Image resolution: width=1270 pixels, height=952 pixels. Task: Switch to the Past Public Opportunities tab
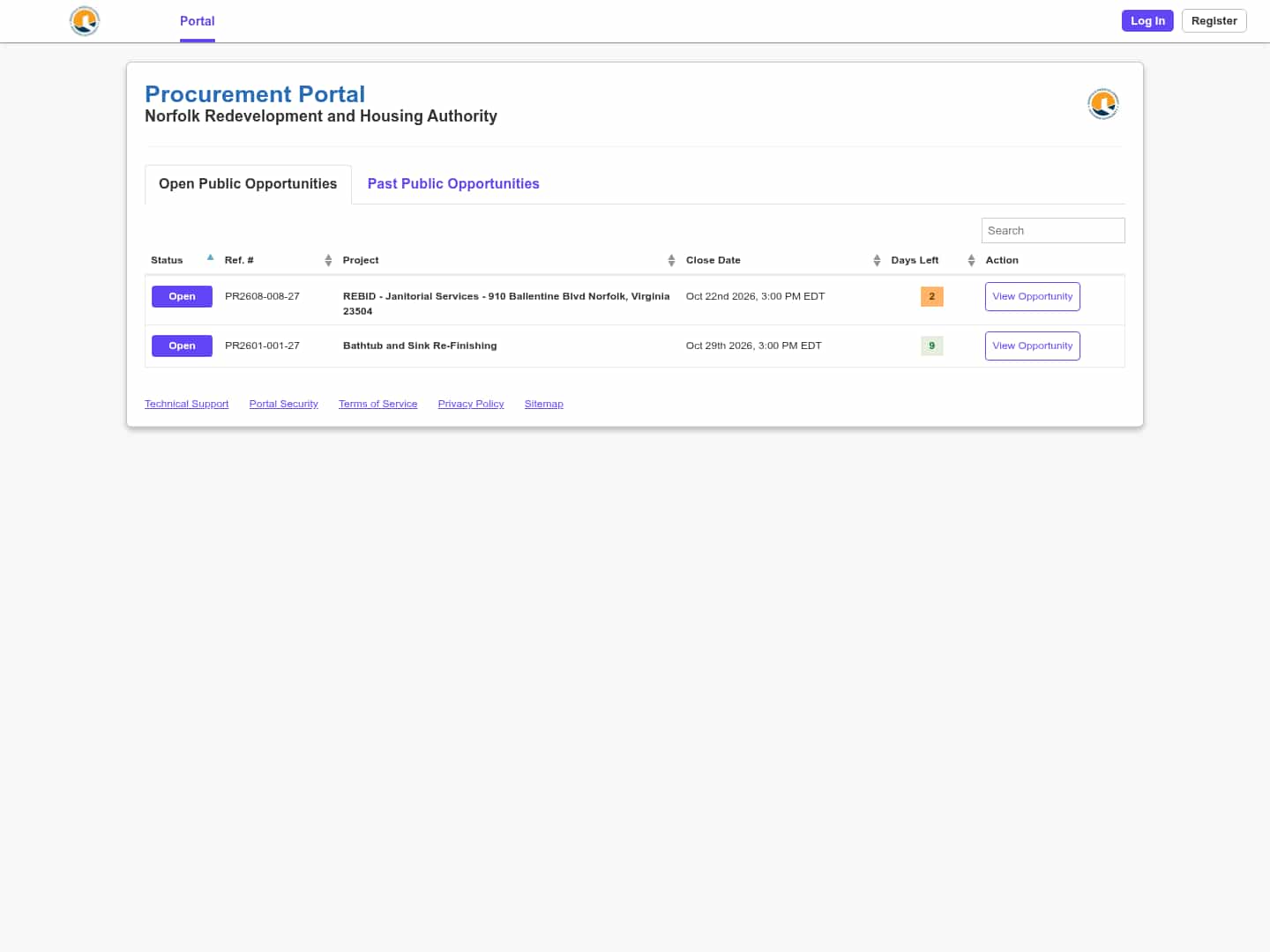tap(453, 184)
